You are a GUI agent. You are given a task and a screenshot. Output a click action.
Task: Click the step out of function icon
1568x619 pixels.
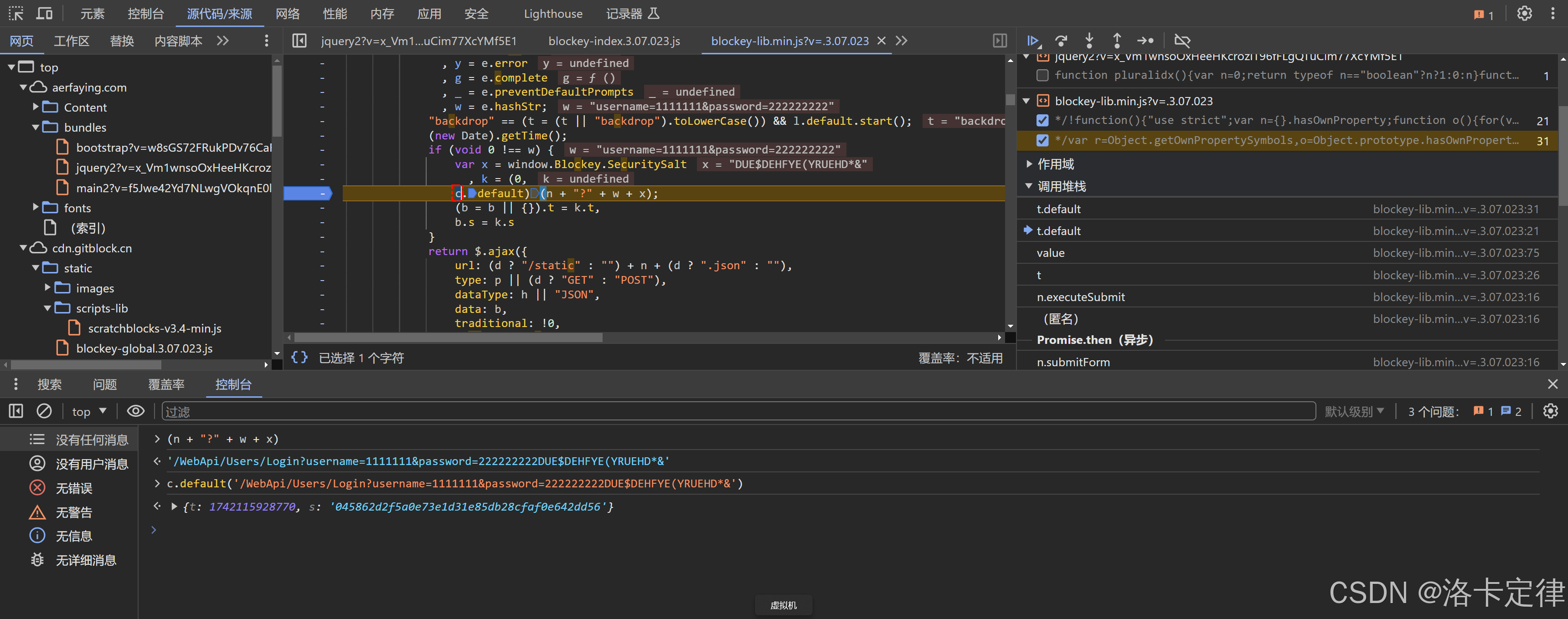tap(1116, 41)
